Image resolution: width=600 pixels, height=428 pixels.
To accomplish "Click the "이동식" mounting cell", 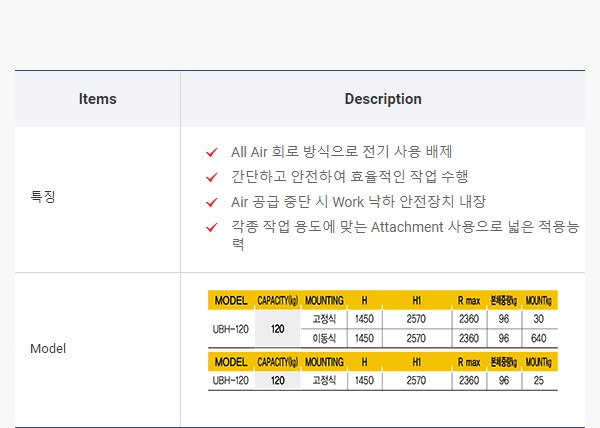I will tap(324, 338).
